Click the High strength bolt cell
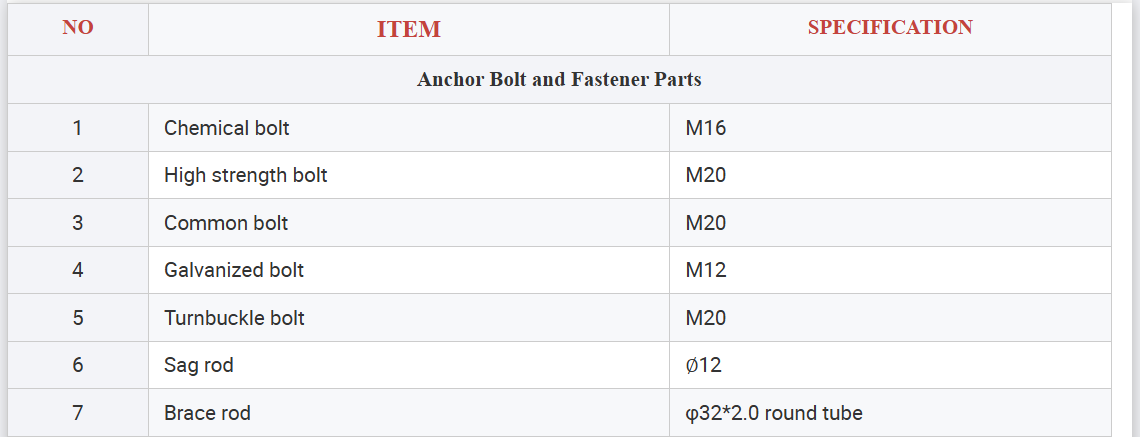 (246, 175)
